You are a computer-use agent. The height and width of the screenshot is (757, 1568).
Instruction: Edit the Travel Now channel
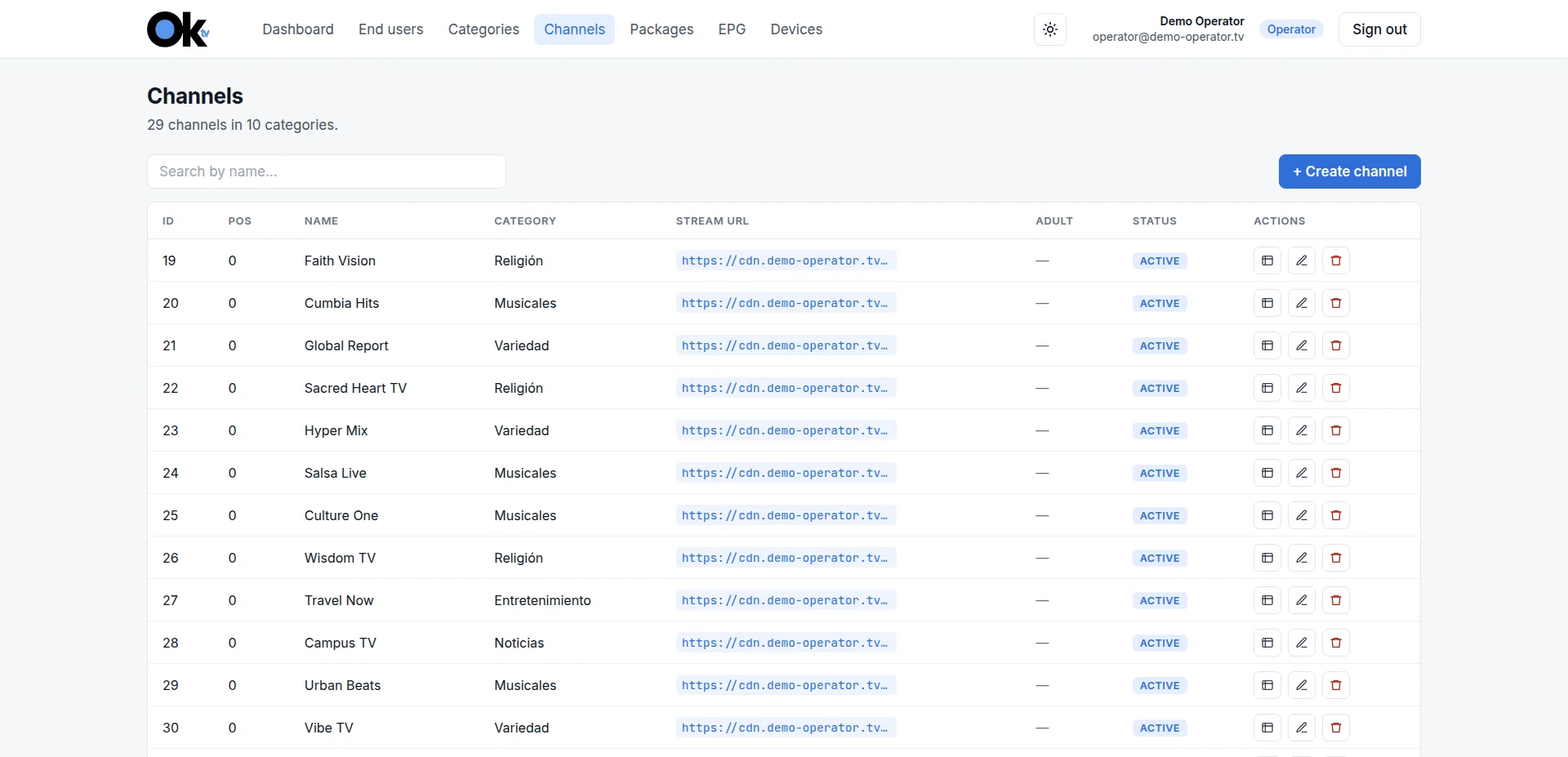(1302, 600)
